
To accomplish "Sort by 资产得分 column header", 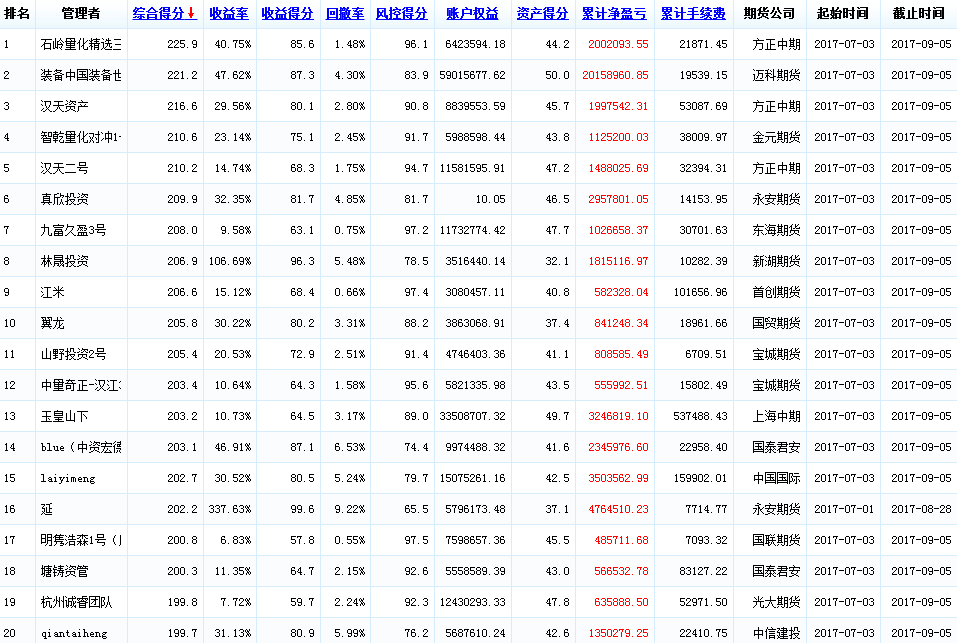I will point(543,13).
